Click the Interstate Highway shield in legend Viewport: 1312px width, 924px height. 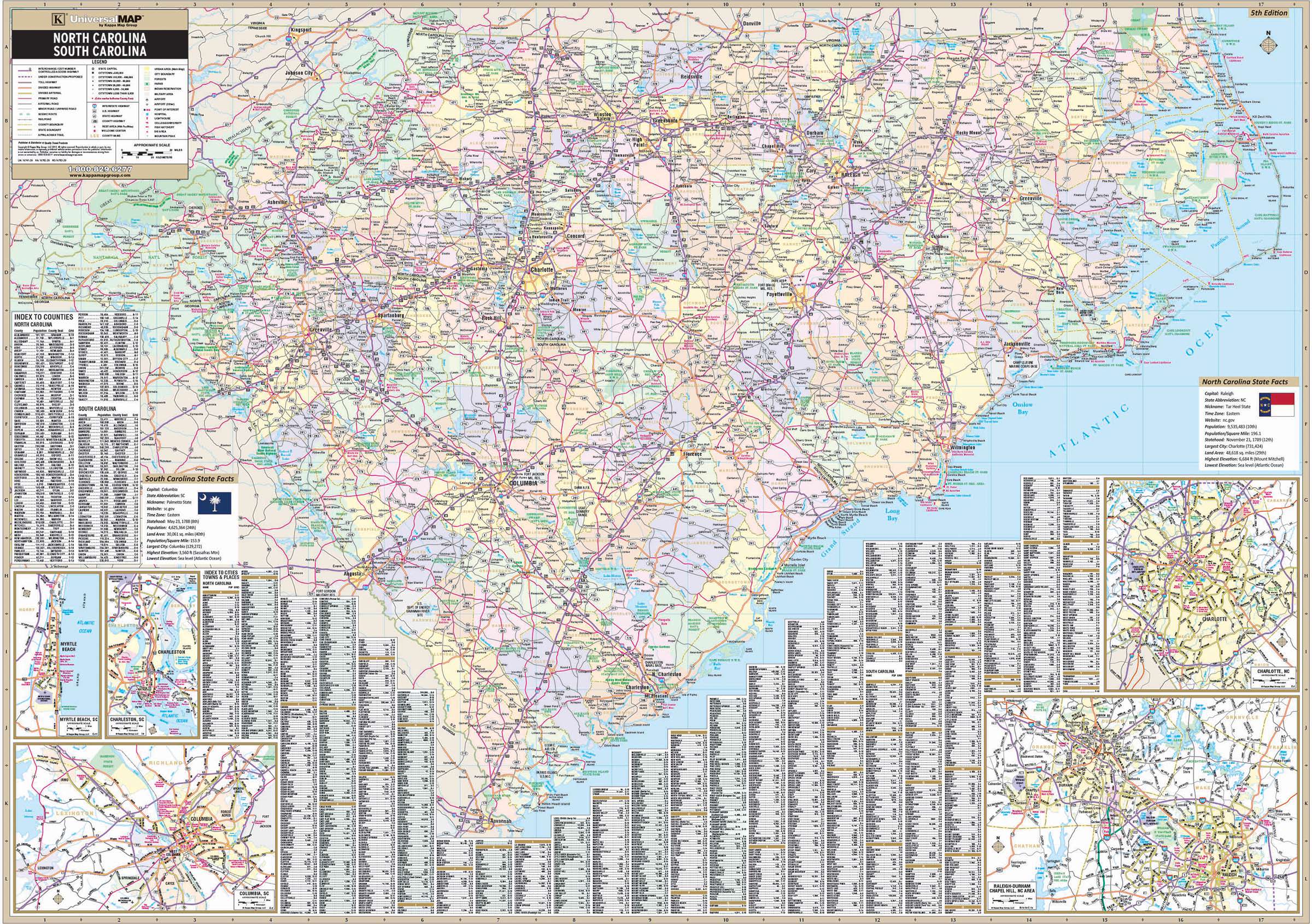[95, 106]
